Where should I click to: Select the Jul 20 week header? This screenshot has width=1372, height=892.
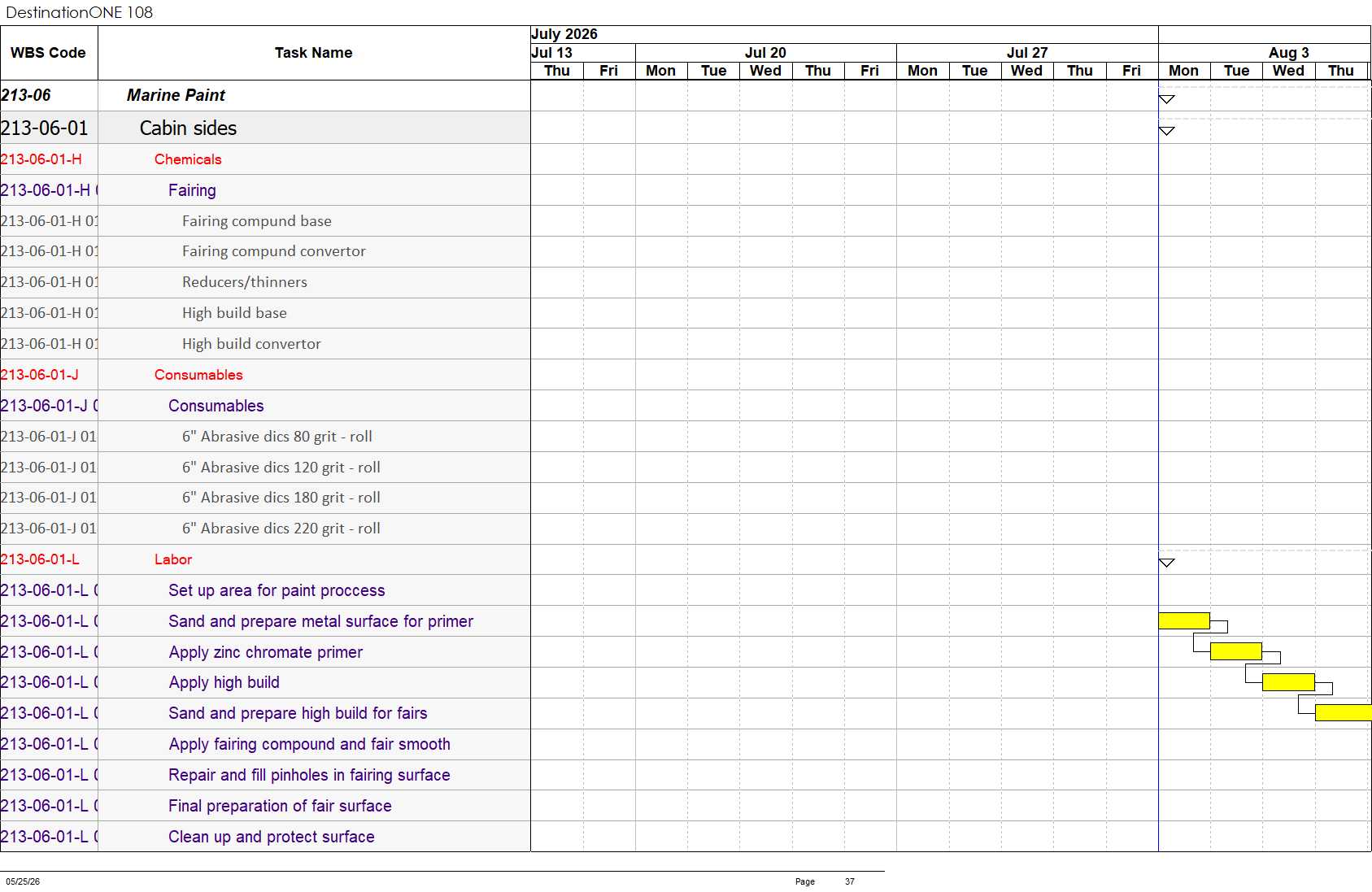pyautogui.click(x=765, y=53)
